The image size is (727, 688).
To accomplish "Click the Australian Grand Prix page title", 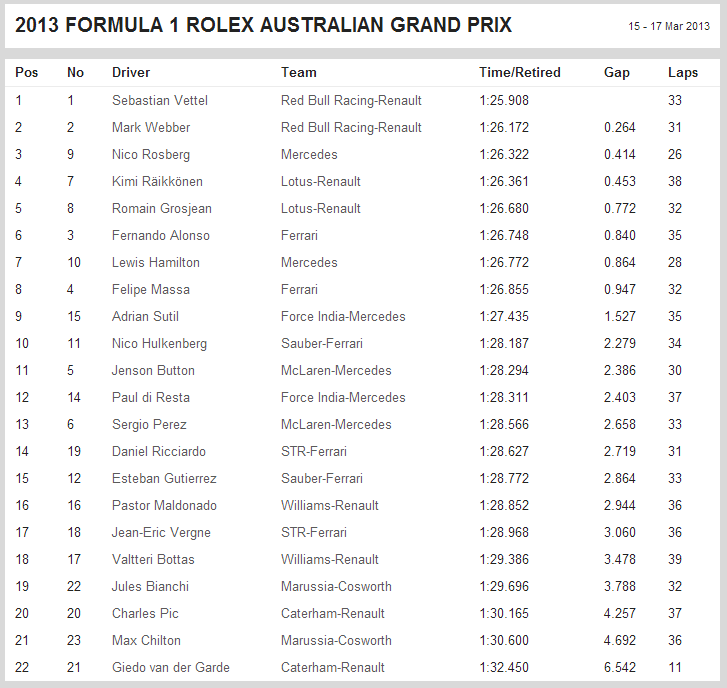I will point(264,25).
